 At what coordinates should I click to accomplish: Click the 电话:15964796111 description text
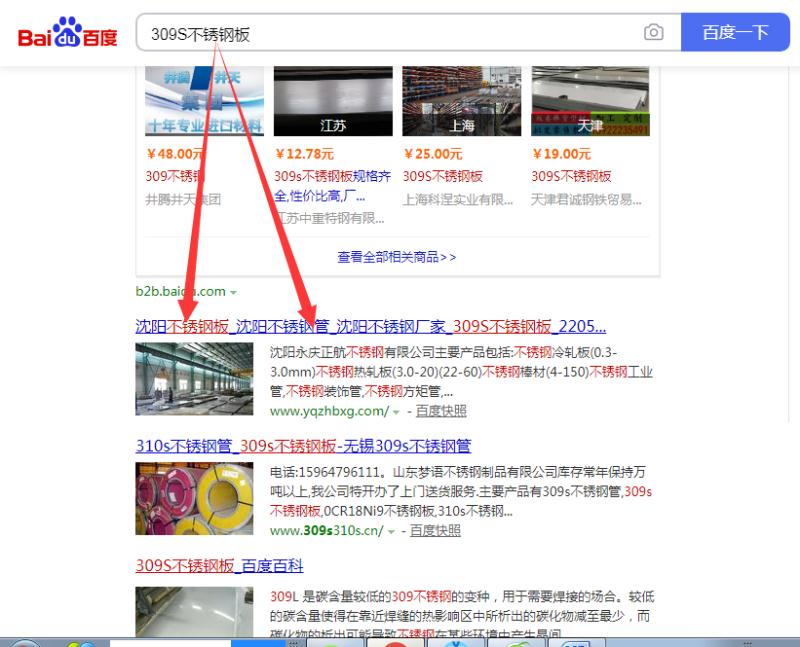(461, 491)
